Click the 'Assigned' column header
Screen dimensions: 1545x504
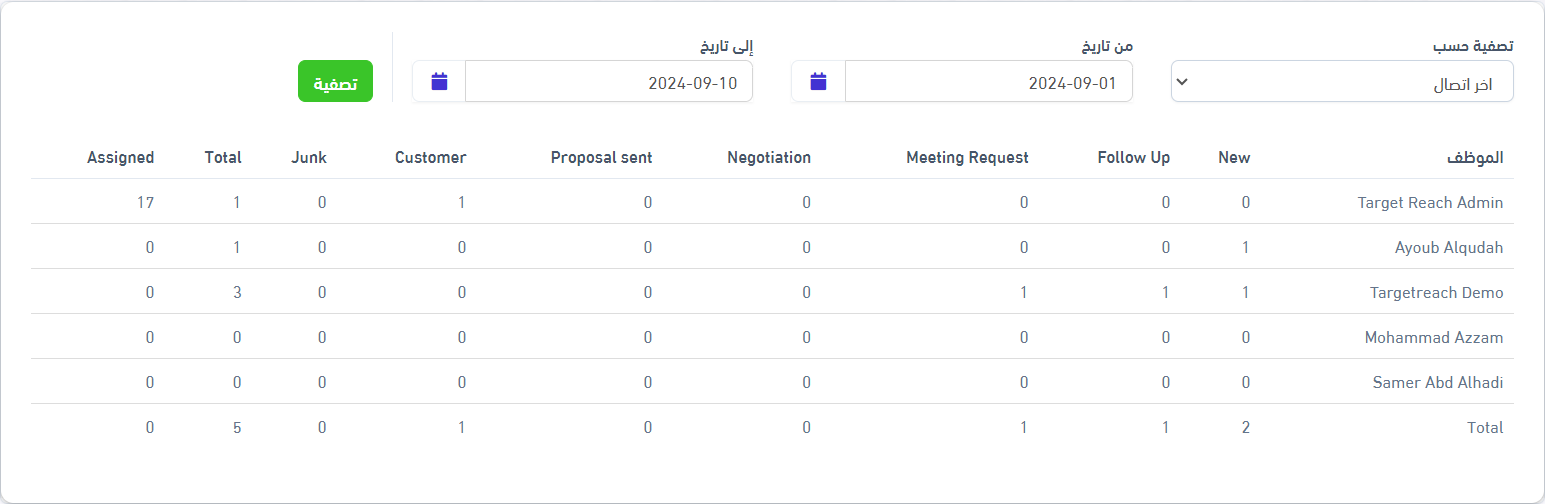pos(121,158)
